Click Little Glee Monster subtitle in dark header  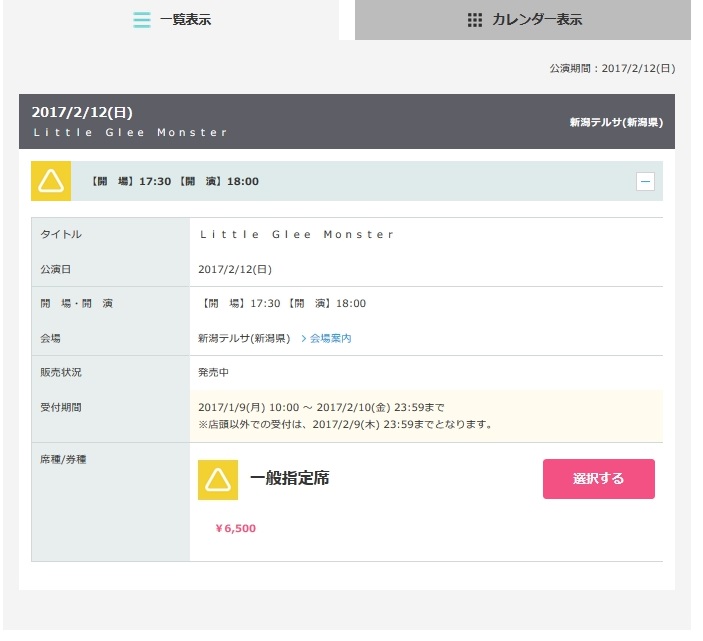(x=130, y=133)
